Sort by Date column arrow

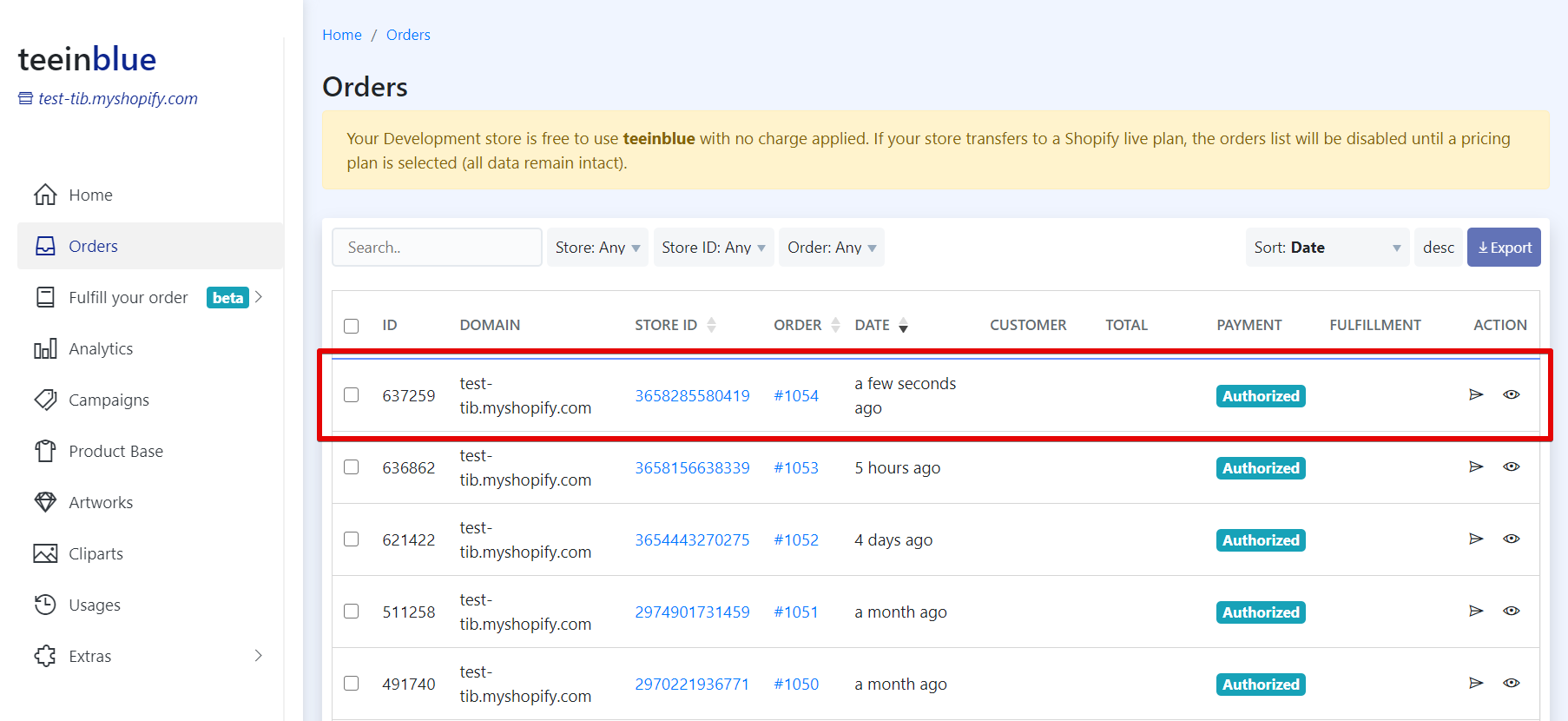coord(903,326)
